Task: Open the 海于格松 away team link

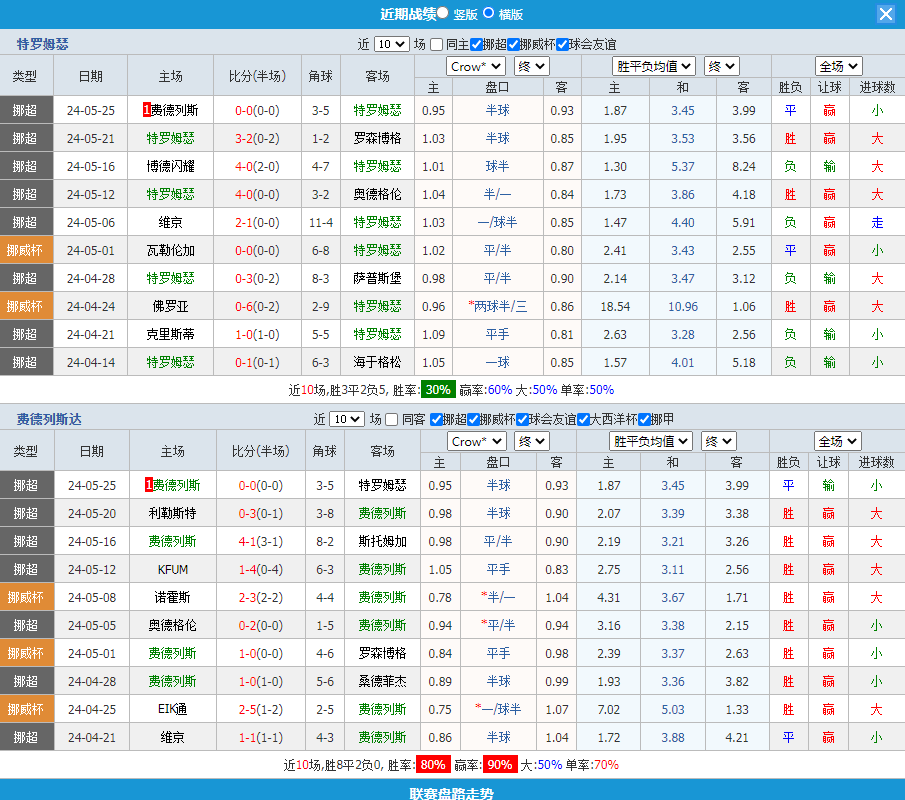Action: (377, 362)
